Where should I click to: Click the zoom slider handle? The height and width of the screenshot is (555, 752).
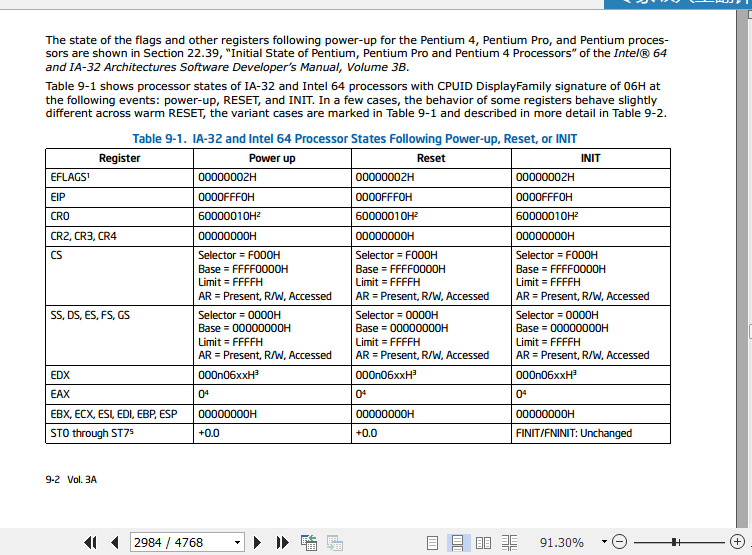pyautogui.click(x=675, y=542)
